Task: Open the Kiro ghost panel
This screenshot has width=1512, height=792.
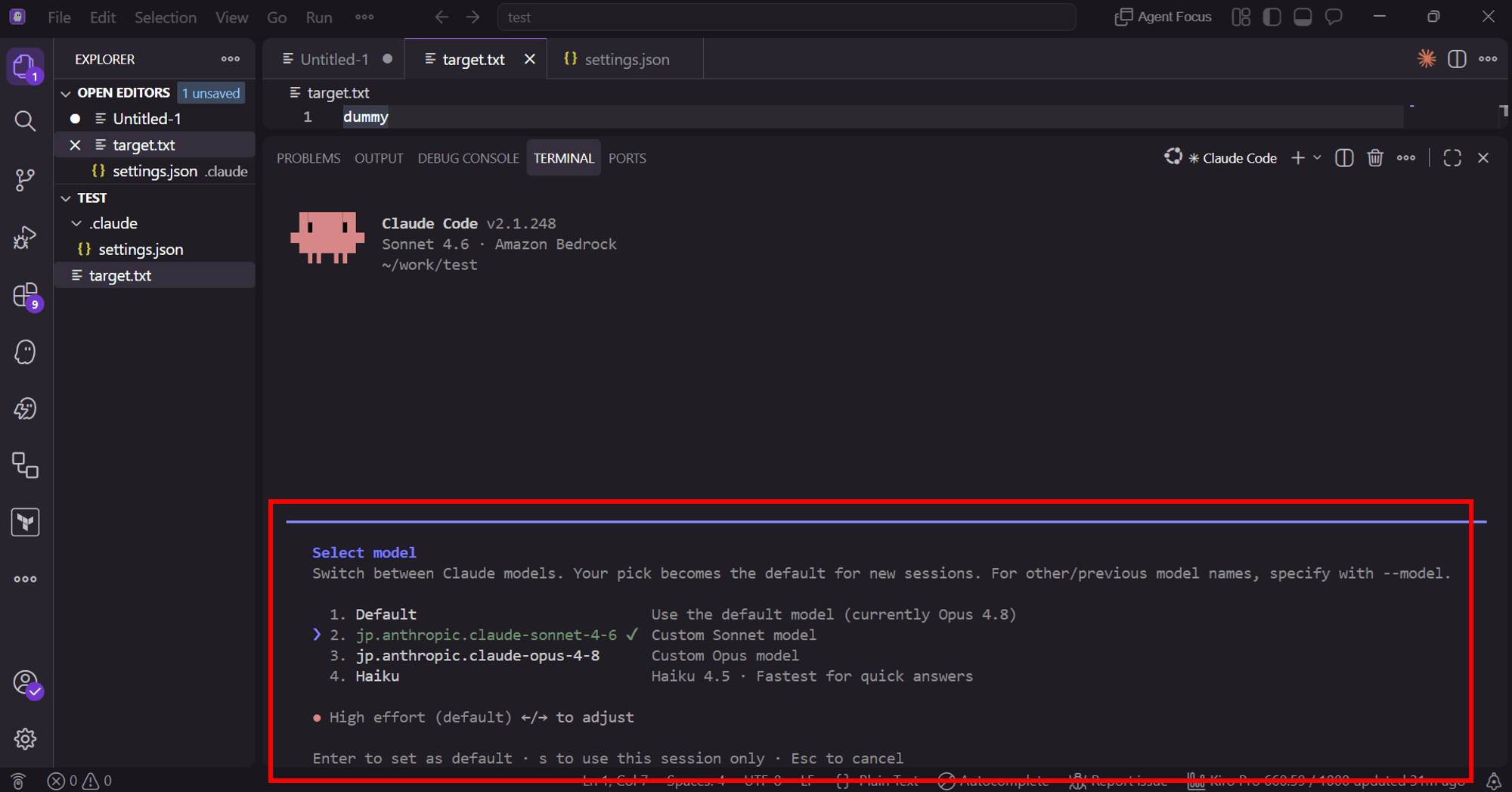Action: (x=25, y=352)
